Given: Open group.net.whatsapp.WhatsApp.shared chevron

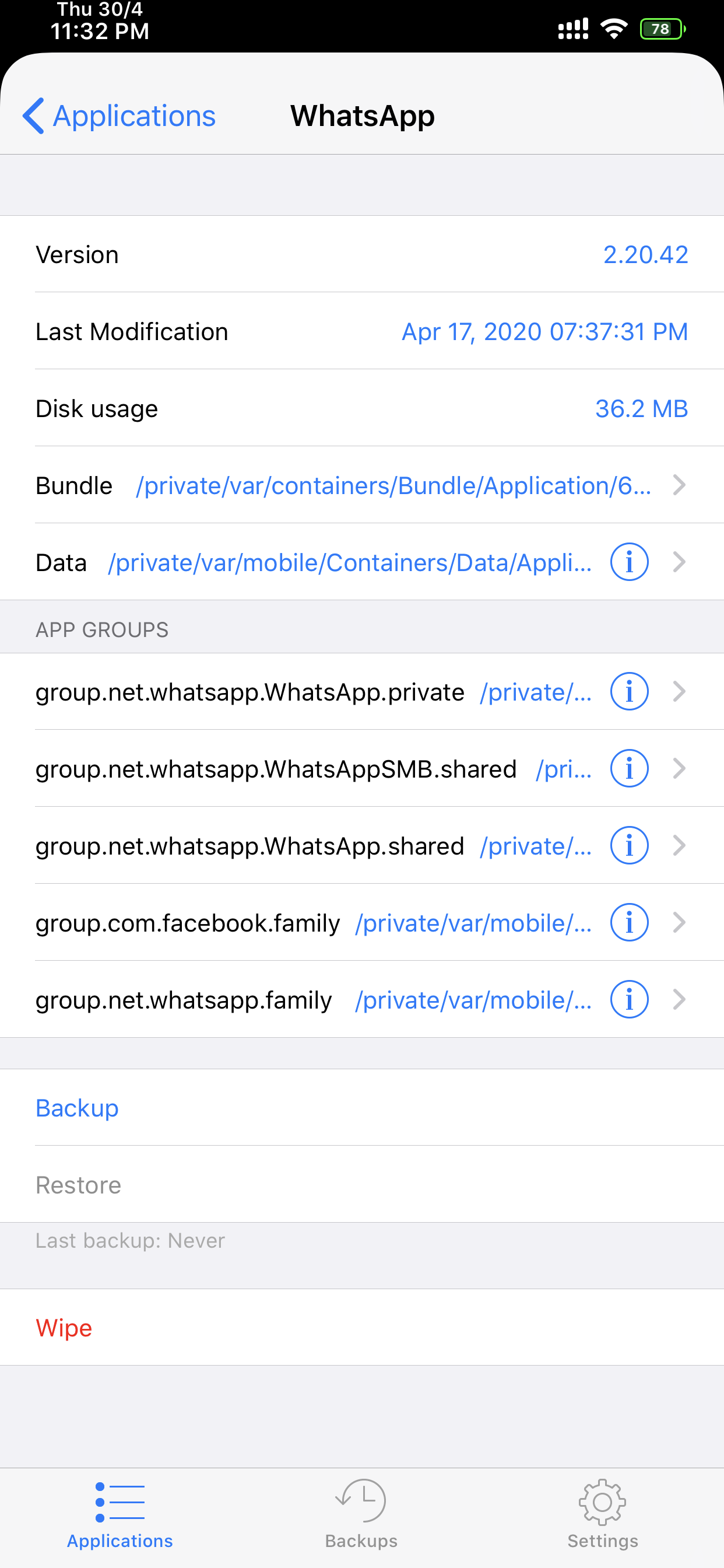Looking at the screenshot, I should click(x=680, y=845).
